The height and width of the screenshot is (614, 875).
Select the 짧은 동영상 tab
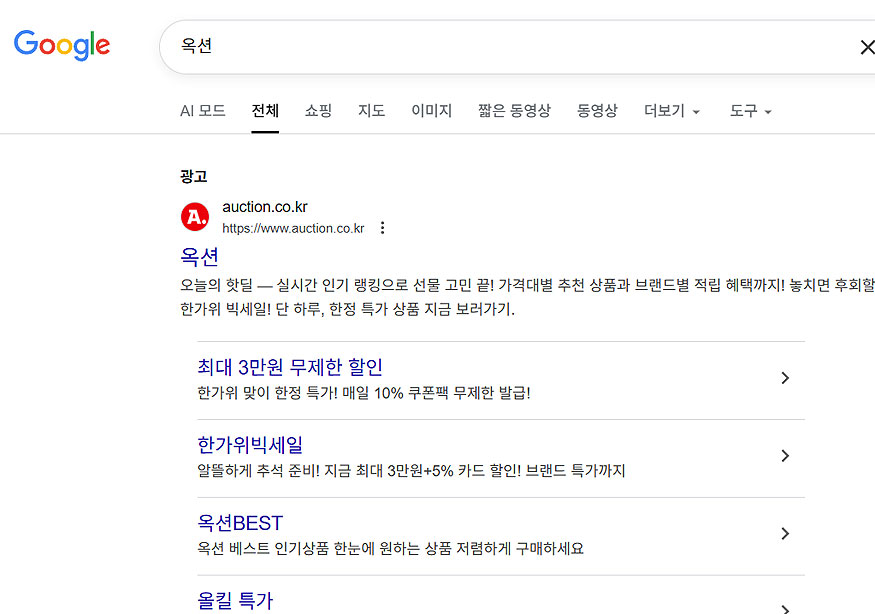pyautogui.click(x=514, y=111)
